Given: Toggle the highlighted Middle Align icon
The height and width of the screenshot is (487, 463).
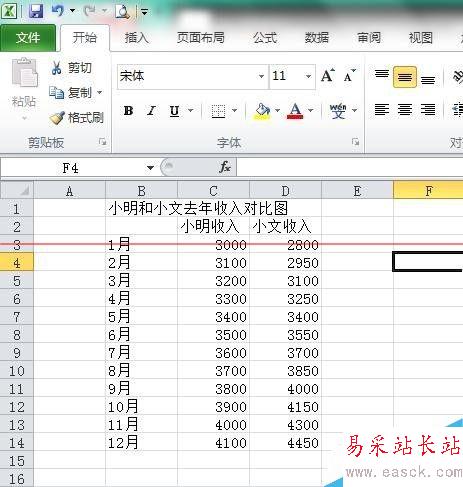Looking at the screenshot, I should pos(405,77).
